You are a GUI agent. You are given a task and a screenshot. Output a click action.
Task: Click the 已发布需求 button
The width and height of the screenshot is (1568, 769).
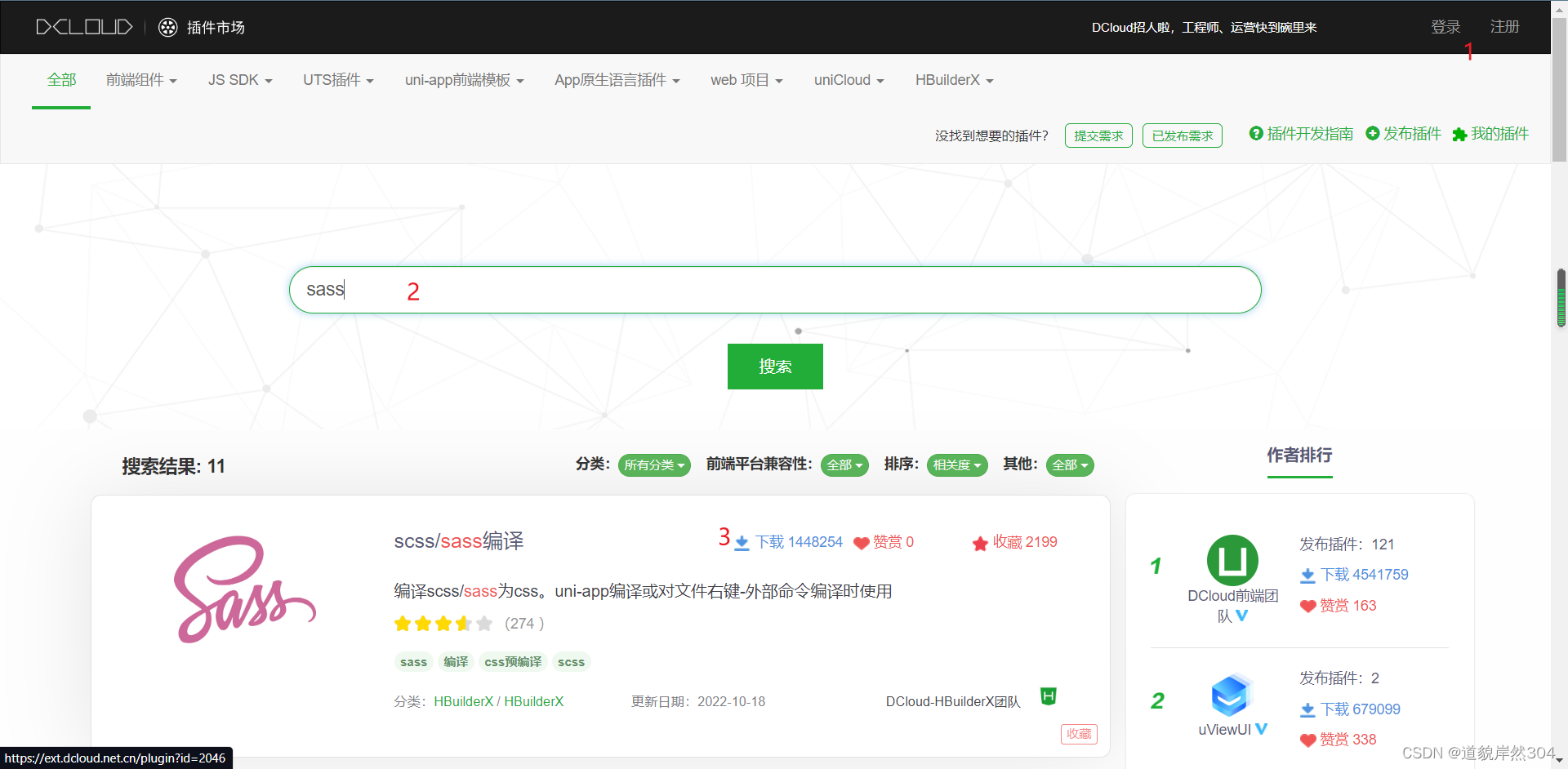pyautogui.click(x=1182, y=136)
